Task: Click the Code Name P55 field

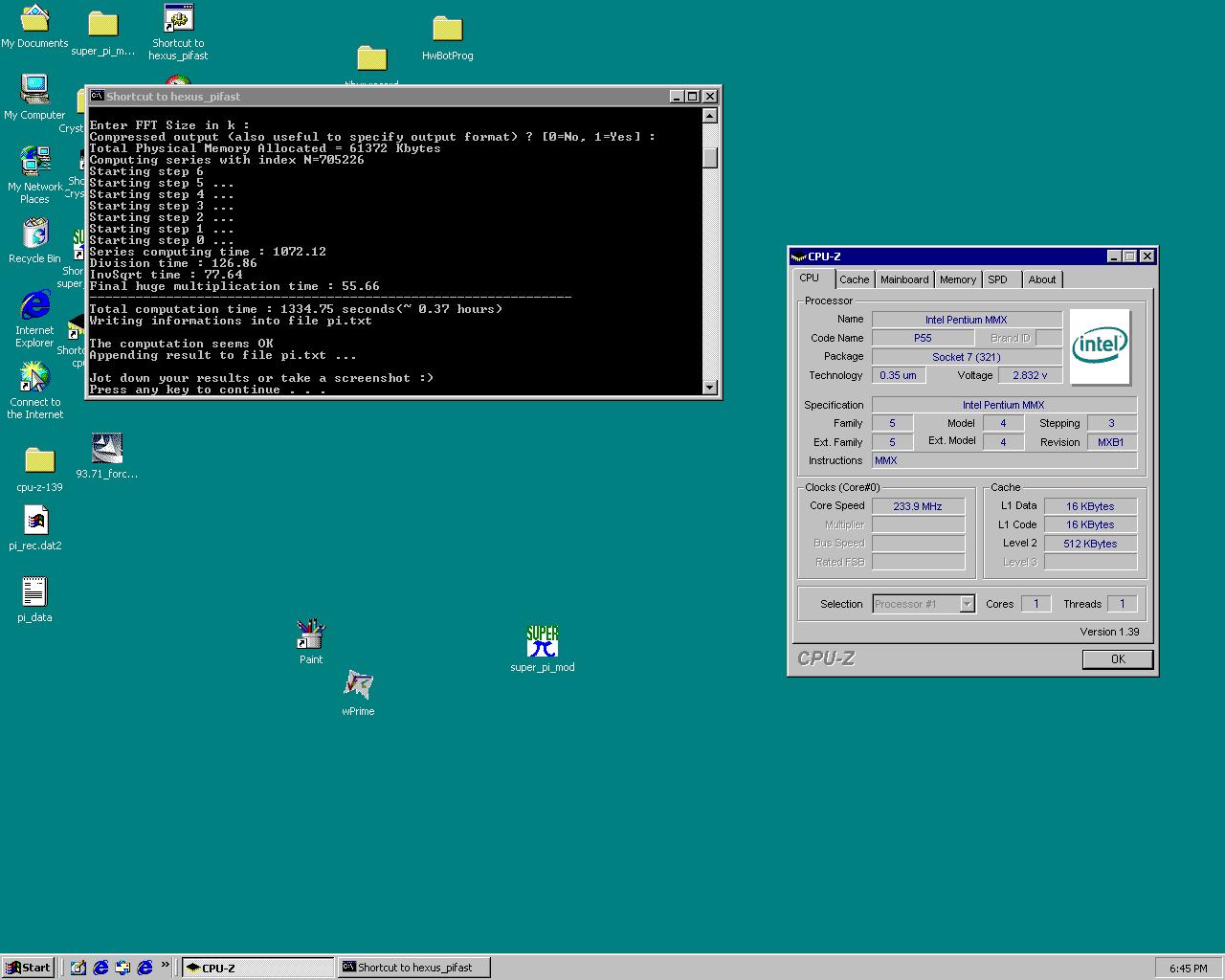Action: tap(923, 338)
